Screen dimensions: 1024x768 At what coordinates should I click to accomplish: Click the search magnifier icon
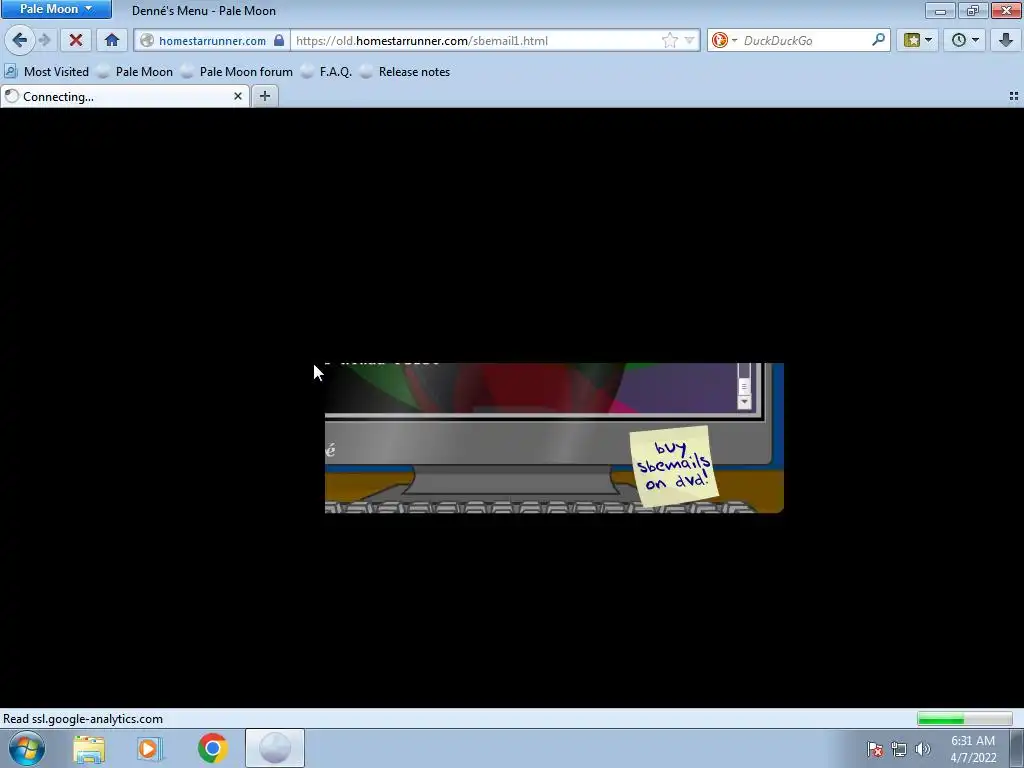click(878, 40)
